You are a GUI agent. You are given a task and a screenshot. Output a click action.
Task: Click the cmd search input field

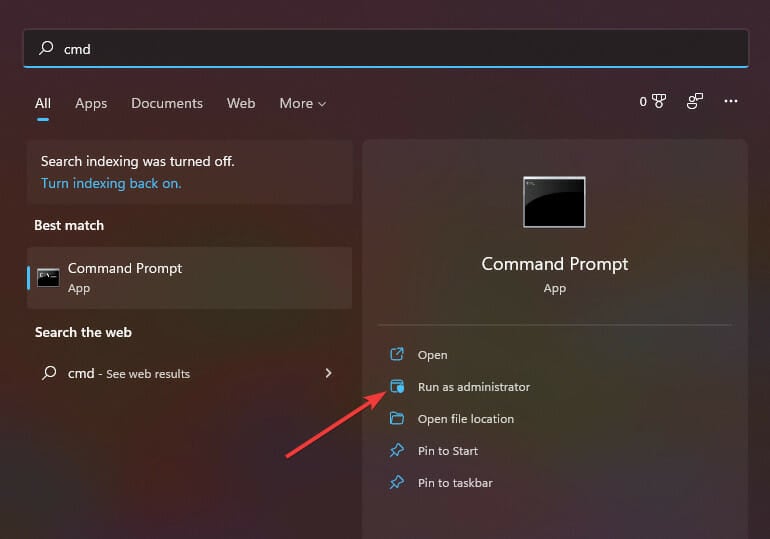click(x=386, y=48)
